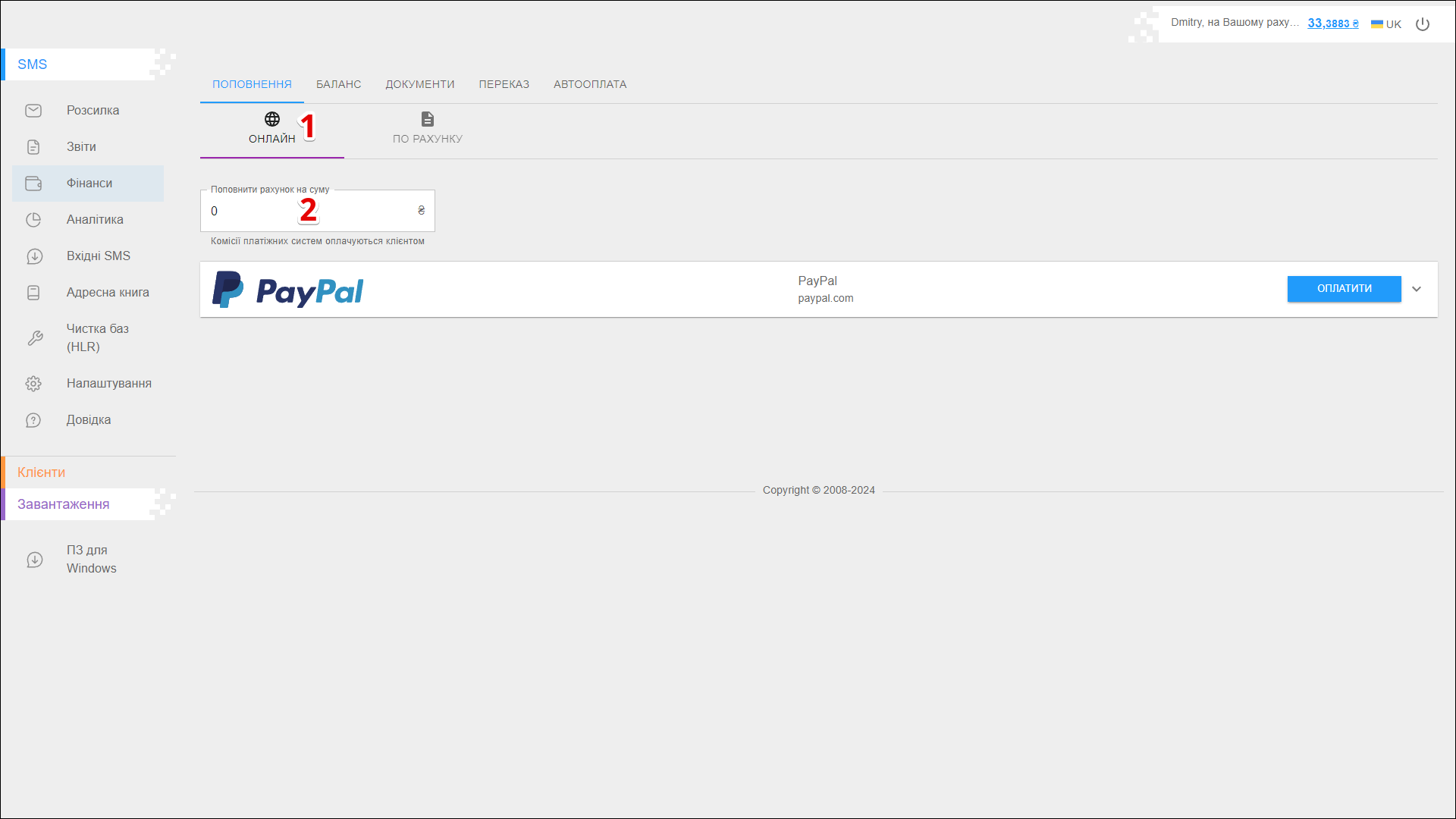Click the Довідка question mark icon
The image size is (1456, 819).
click(x=33, y=420)
